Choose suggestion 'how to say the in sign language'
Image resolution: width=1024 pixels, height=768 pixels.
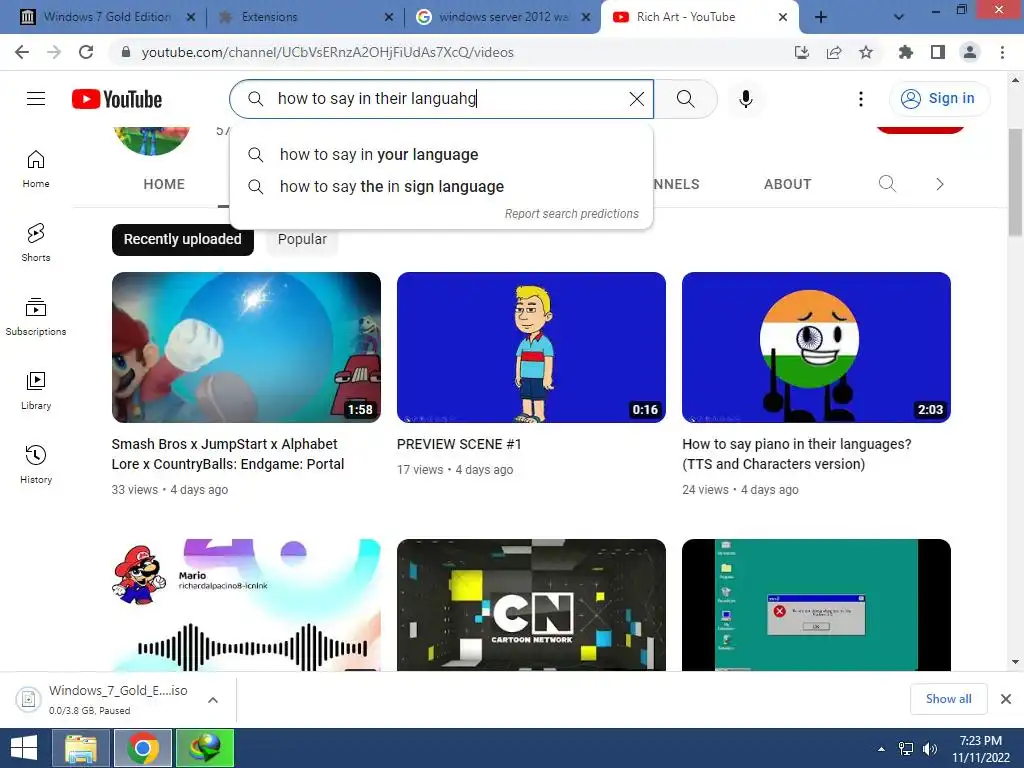pos(441,187)
